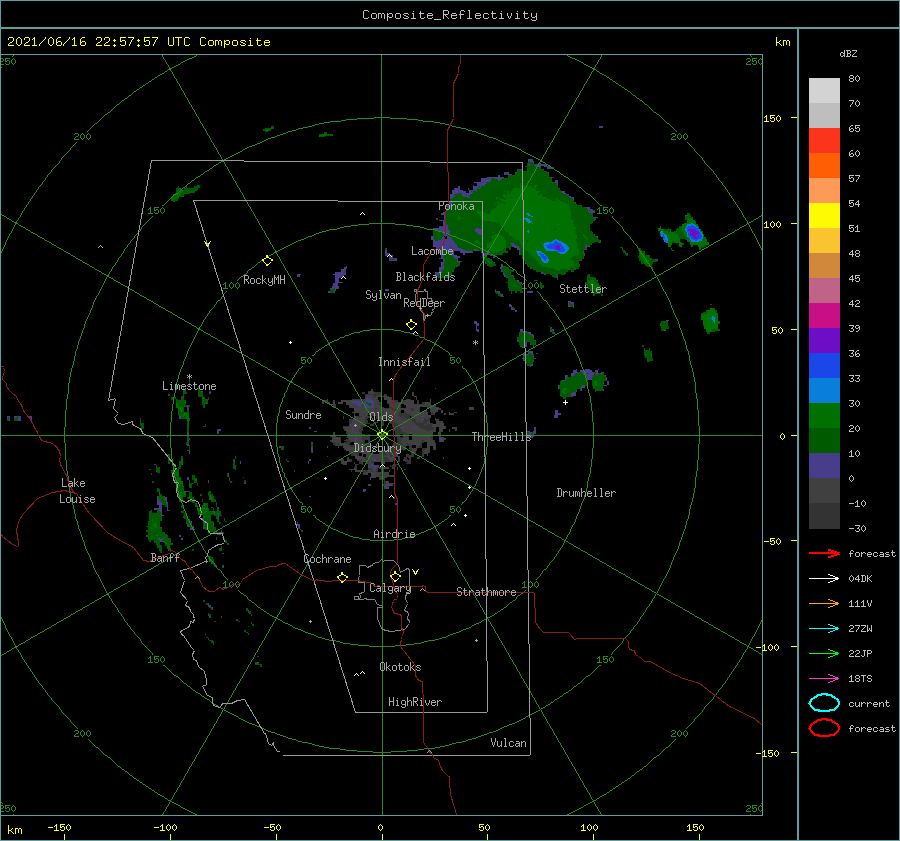Click the Innisfail town label

(404, 362)
